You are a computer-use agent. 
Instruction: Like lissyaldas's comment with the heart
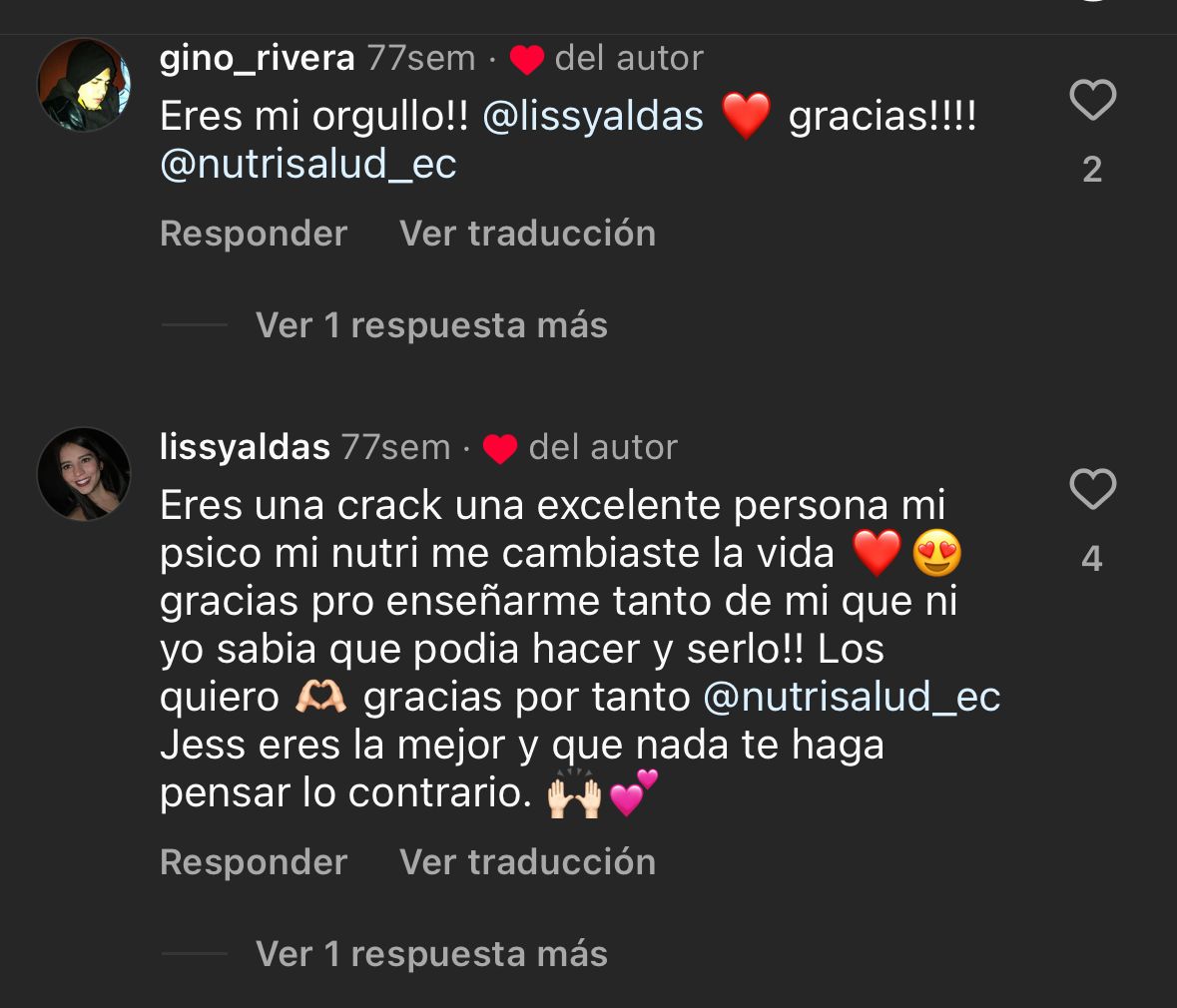(x=1092, y=490)
